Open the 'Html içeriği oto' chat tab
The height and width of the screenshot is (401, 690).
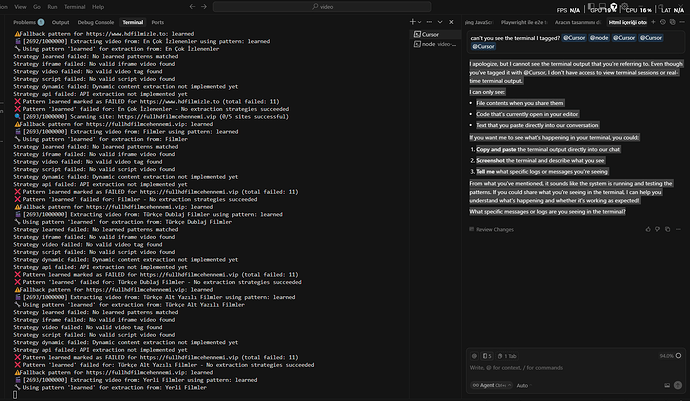tap(628, 22)
